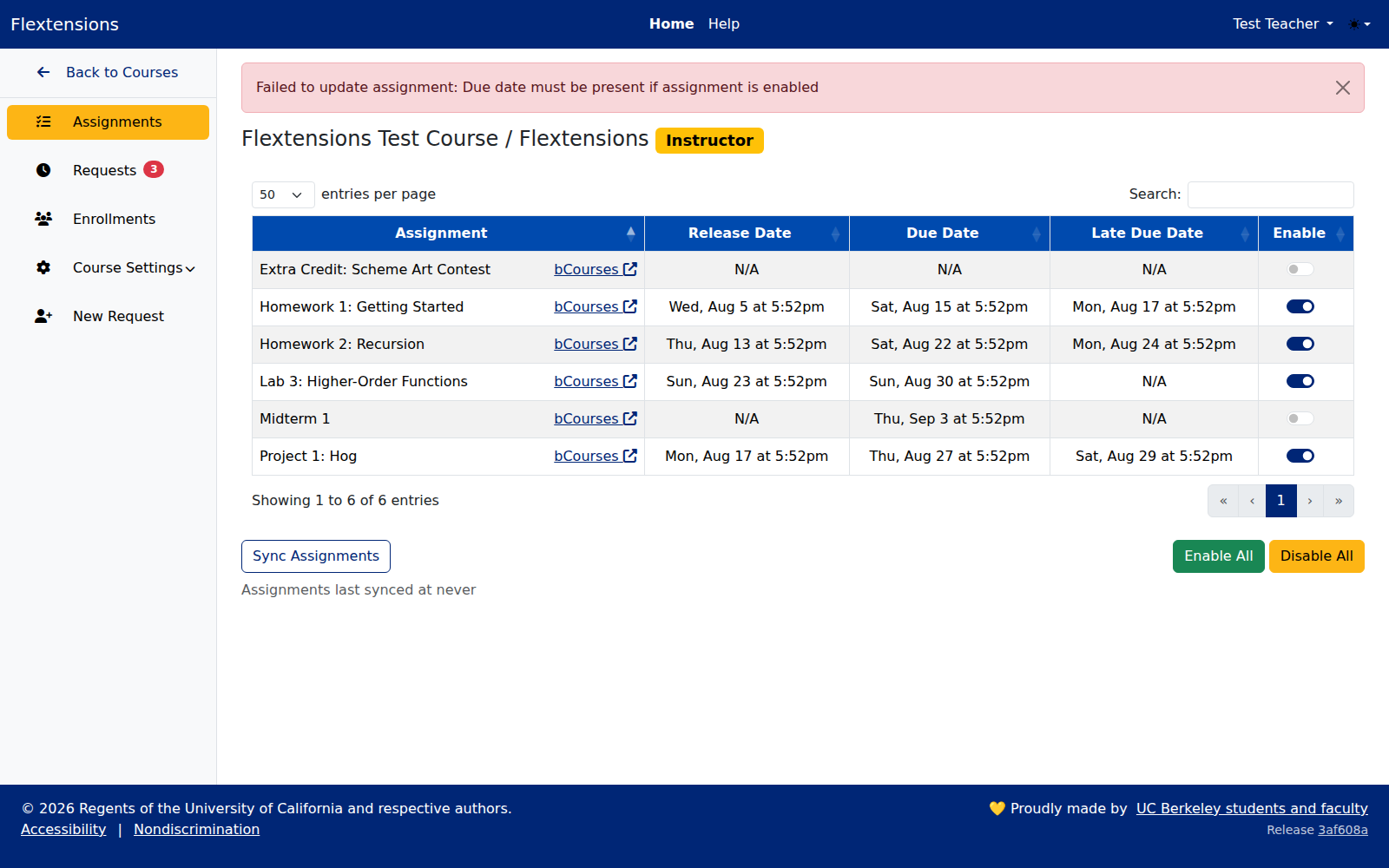Disable the Project 1 Hog toggle

tap(1300, 456)
